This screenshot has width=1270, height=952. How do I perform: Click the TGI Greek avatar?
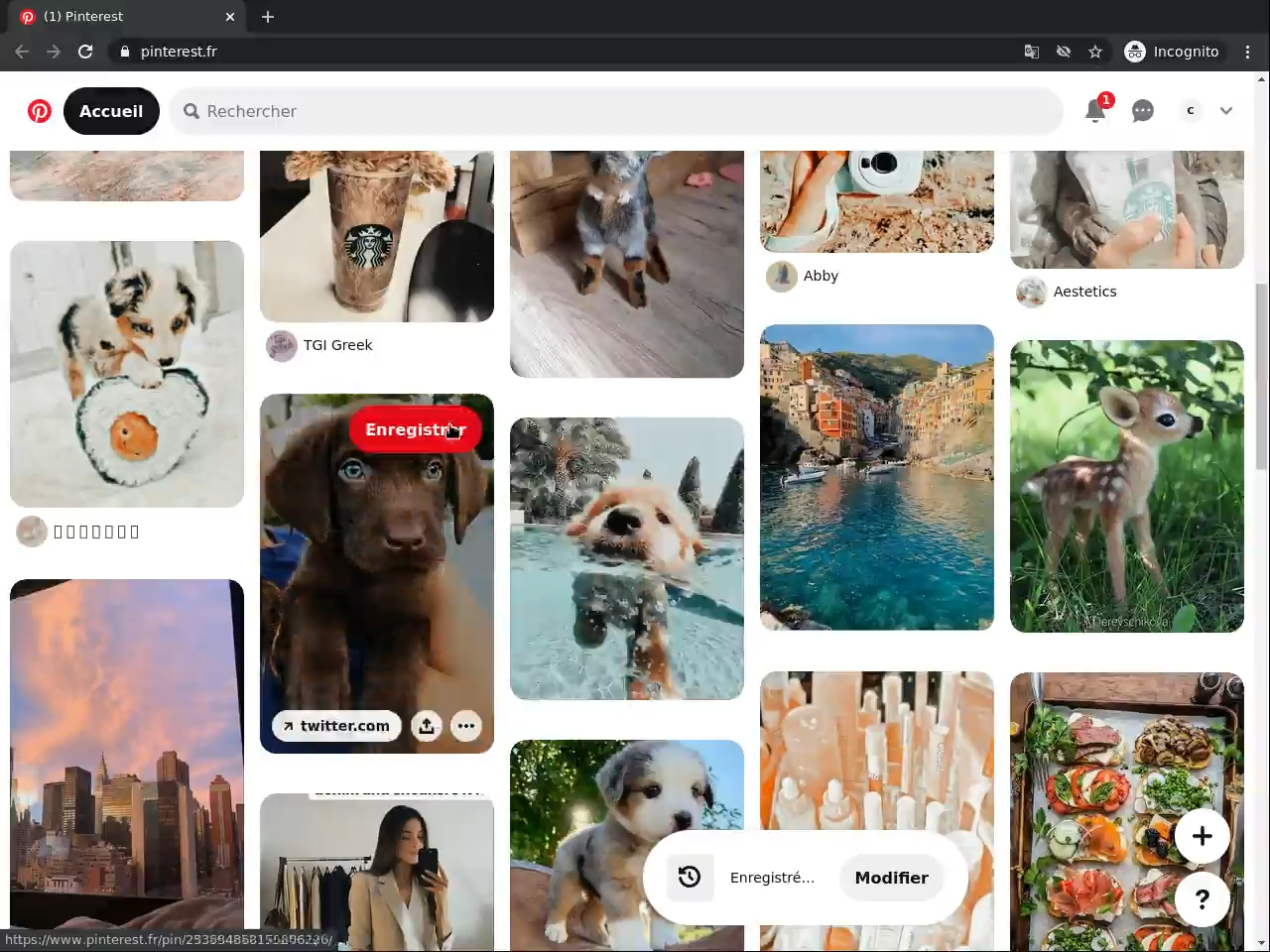282,345
